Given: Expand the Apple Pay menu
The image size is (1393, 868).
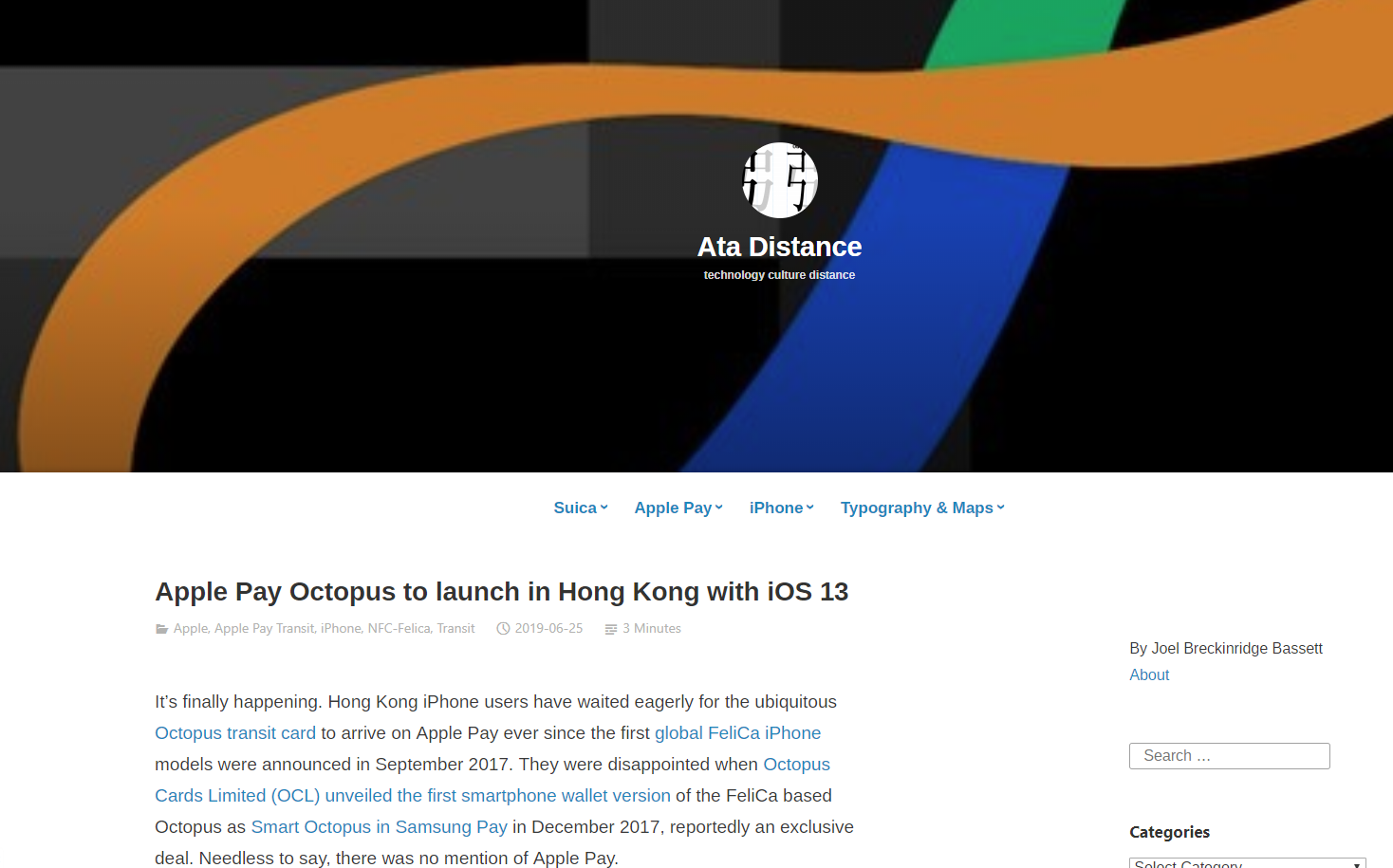Looking at the screenshot, I should click(x=678, y=508).
